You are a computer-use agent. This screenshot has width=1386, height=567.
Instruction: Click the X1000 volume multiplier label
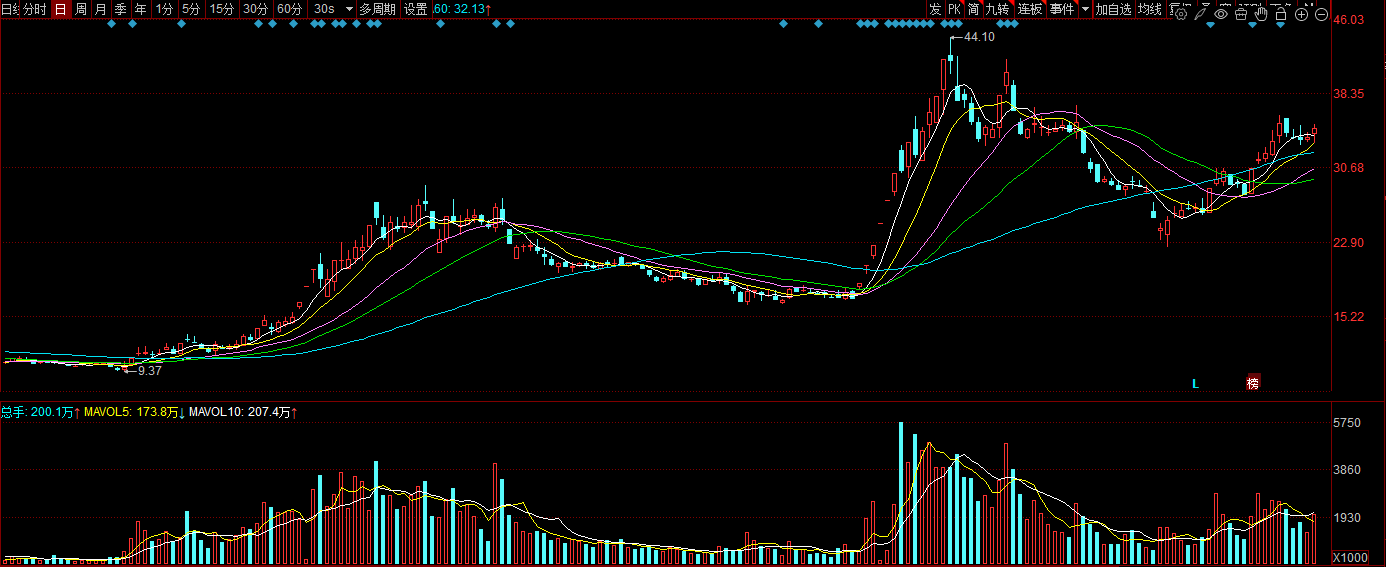(x=1351, y=557)
